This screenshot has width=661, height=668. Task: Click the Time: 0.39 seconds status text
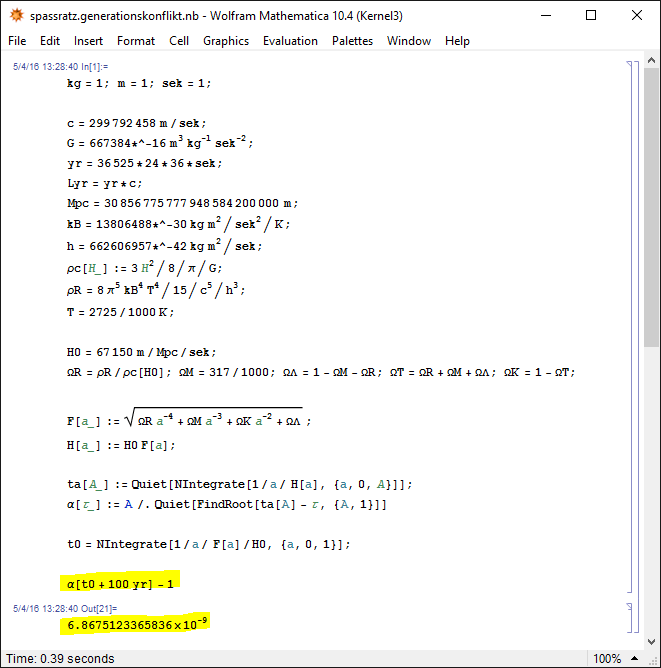tap(60, 659)
